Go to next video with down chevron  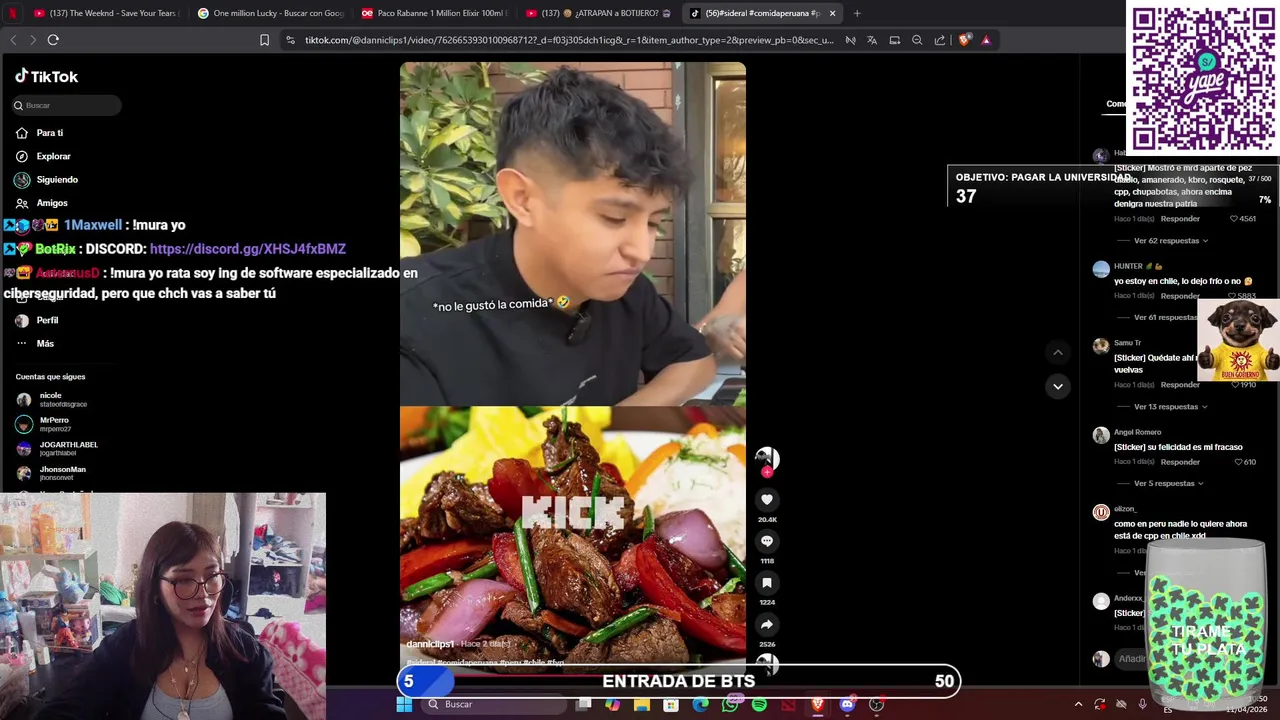point(1057,386)
